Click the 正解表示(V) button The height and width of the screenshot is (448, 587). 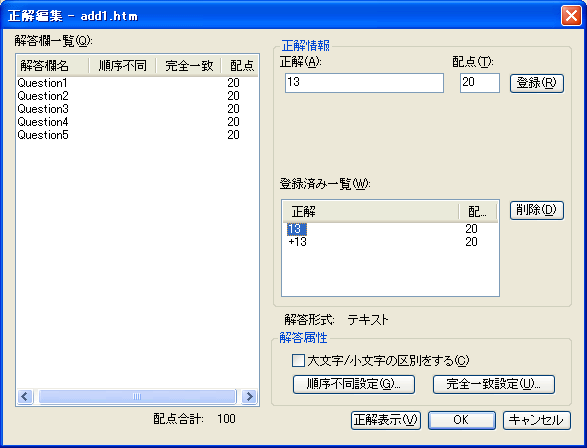point(386,420)
